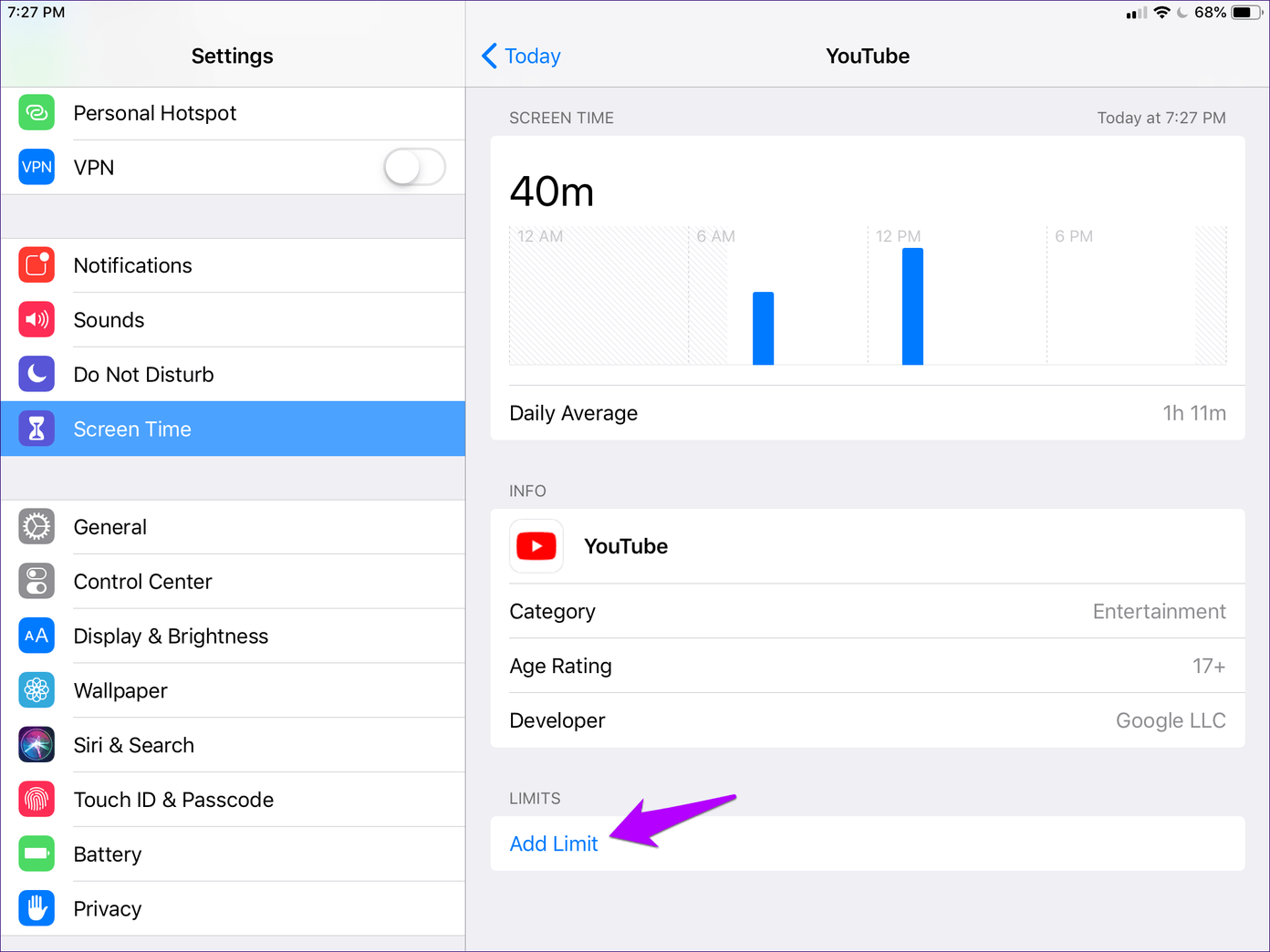Tap the battery indicator in status bar
This screenshot has width=1270, height=952.
[x=1246, y=13]
